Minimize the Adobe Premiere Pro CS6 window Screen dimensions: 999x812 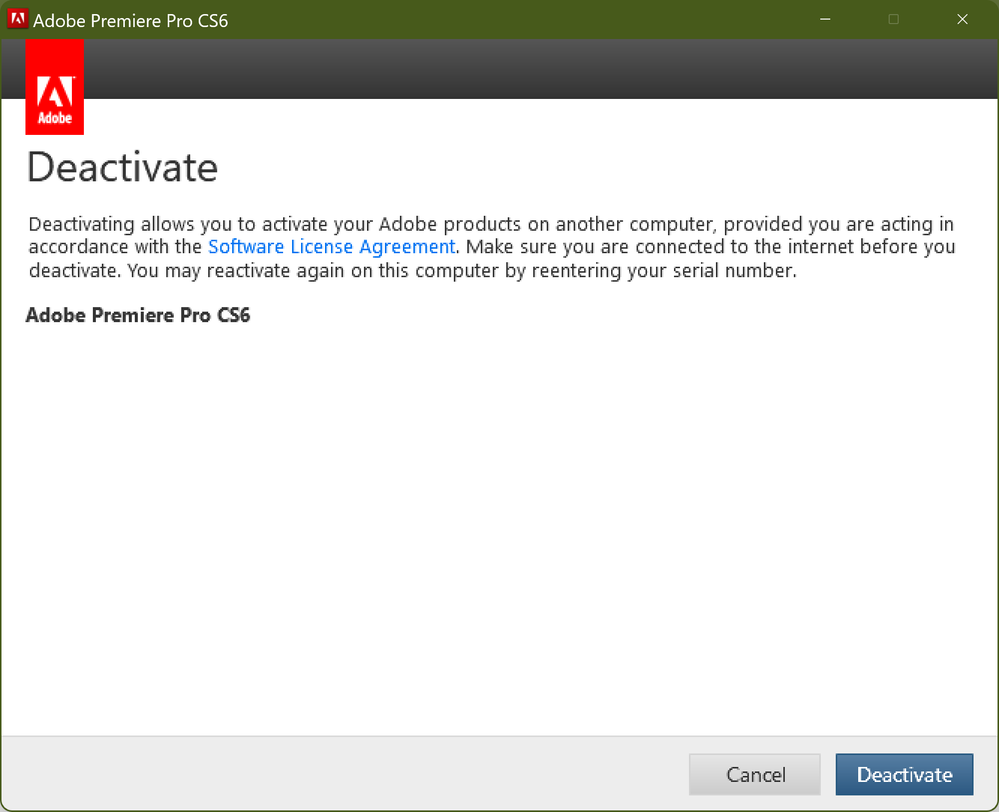tap(826, 19)
